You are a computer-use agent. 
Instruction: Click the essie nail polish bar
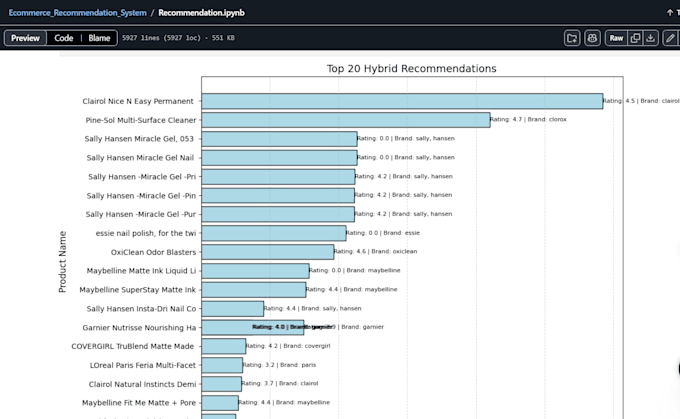click(274, 233)
